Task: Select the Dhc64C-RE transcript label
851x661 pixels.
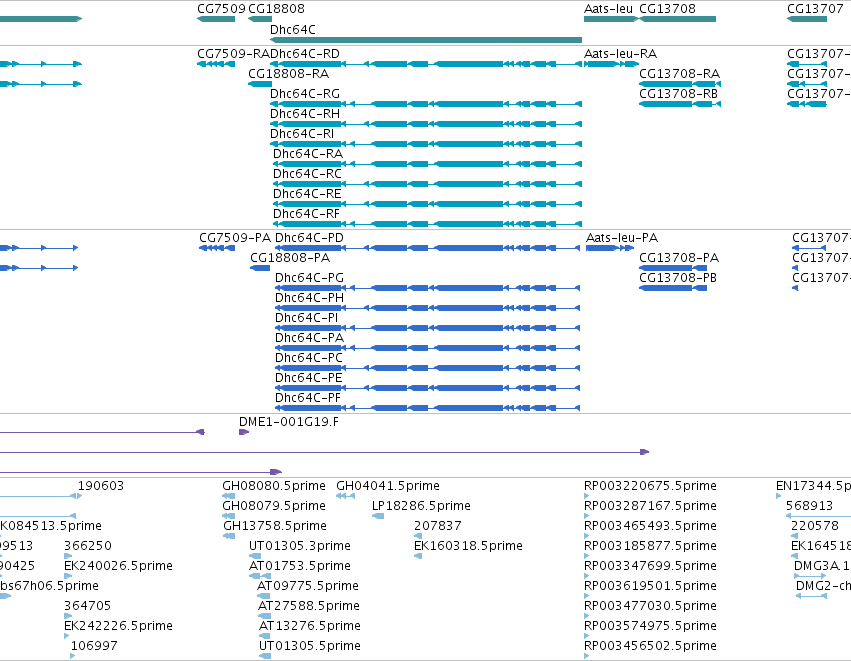Action: (x=307, y=194)
